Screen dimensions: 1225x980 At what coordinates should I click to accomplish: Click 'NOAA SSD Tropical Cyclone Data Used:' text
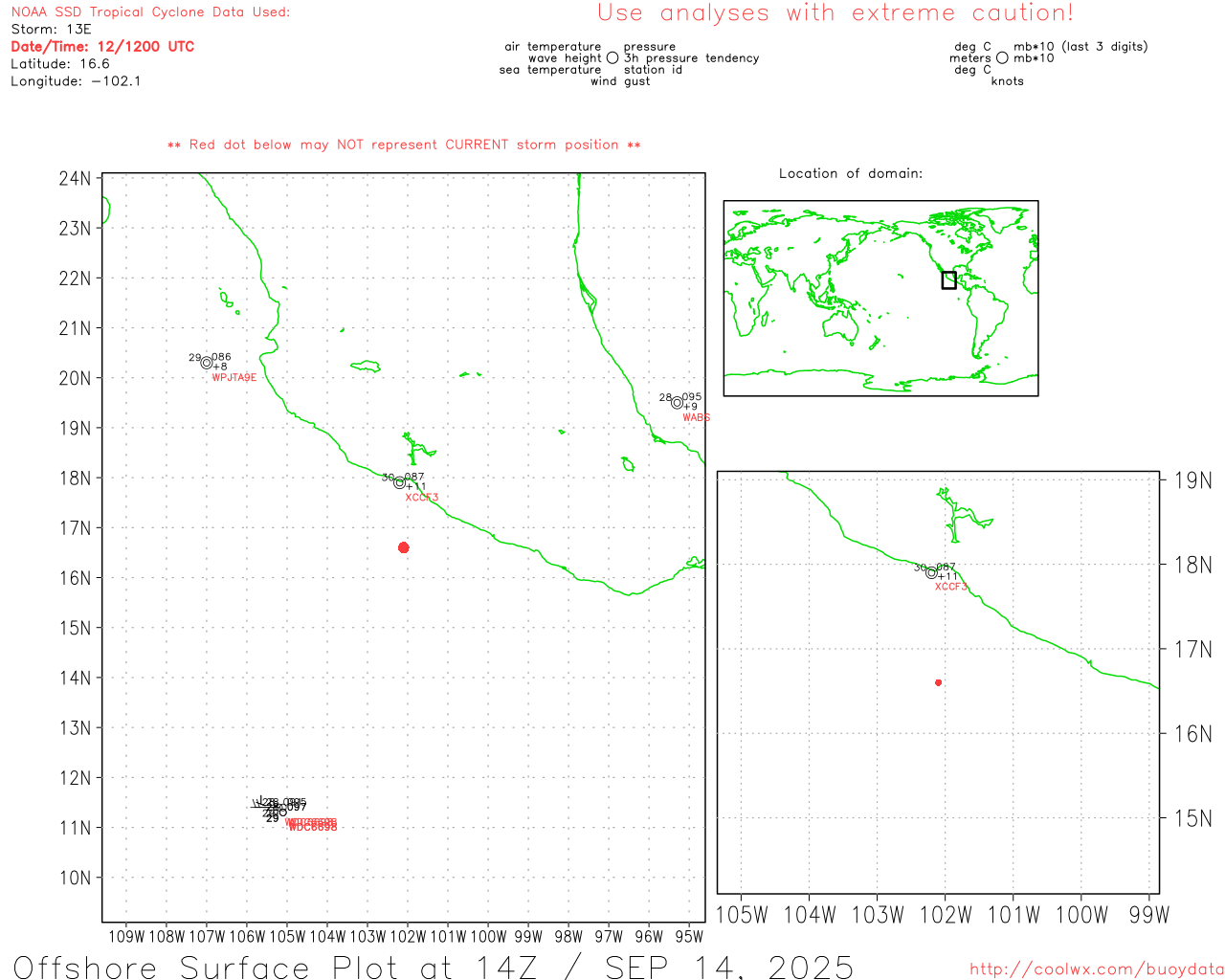150,12
